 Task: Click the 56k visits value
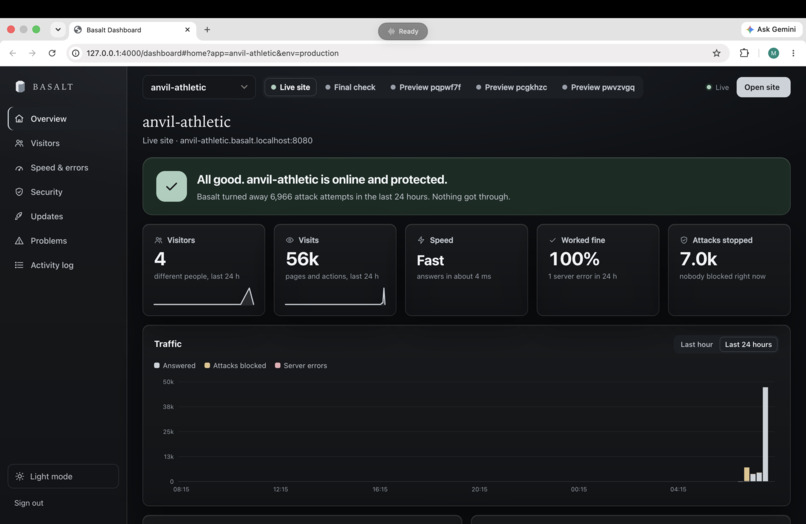point(302,259)
